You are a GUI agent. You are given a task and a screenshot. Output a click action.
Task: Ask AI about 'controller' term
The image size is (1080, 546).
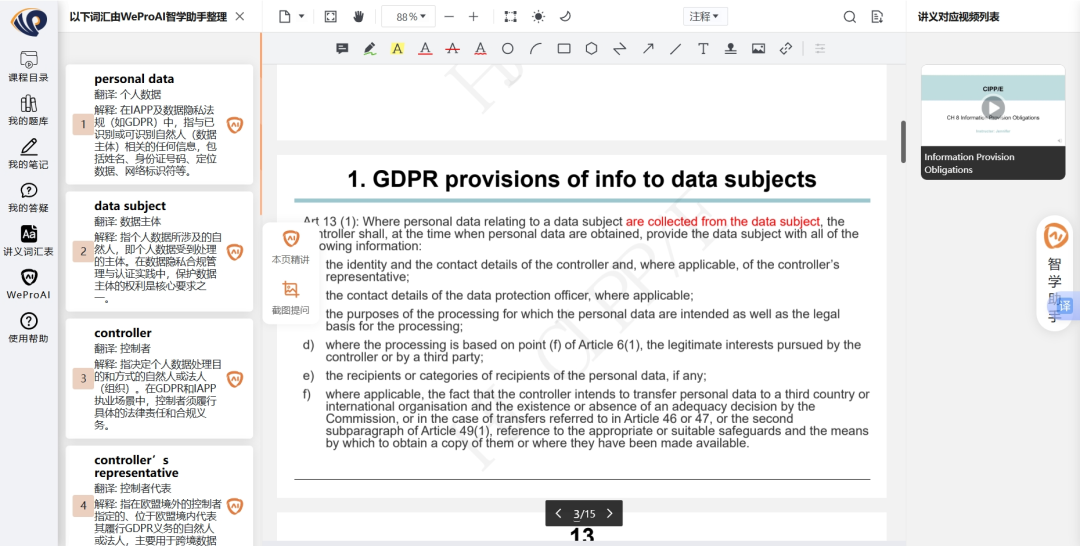click(x=235, y=379)
